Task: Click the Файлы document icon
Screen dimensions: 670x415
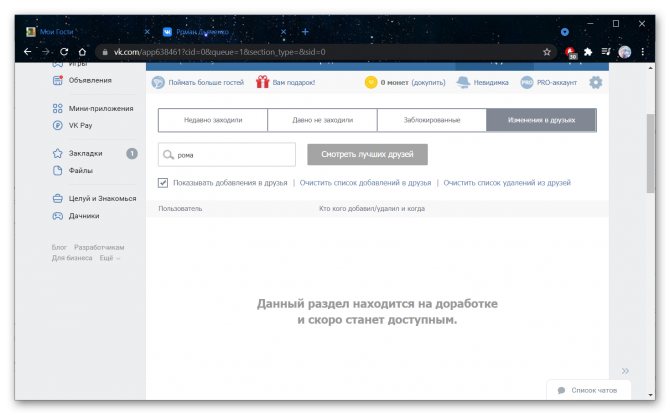Action: 58,170
